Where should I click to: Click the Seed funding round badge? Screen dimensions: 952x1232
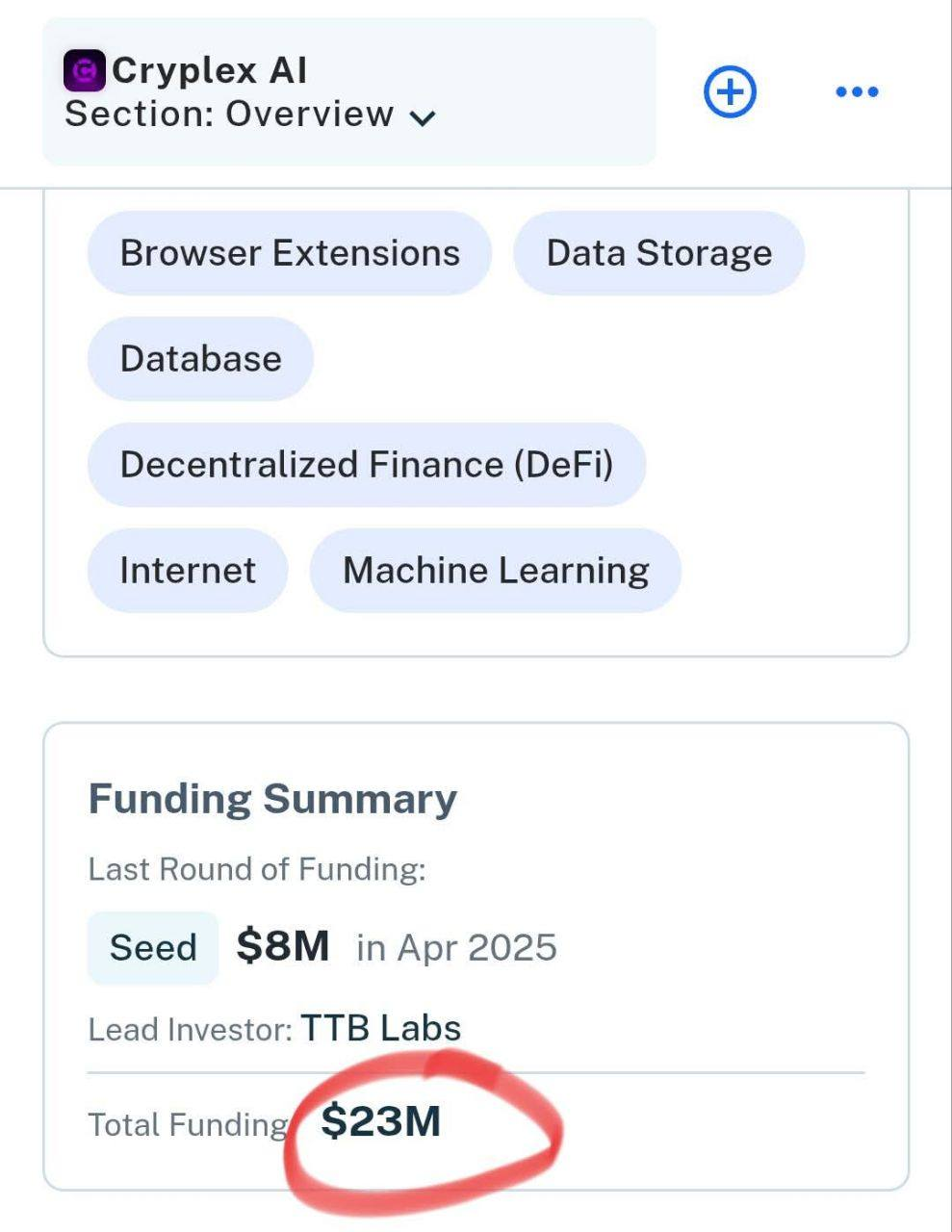point(153,947)
